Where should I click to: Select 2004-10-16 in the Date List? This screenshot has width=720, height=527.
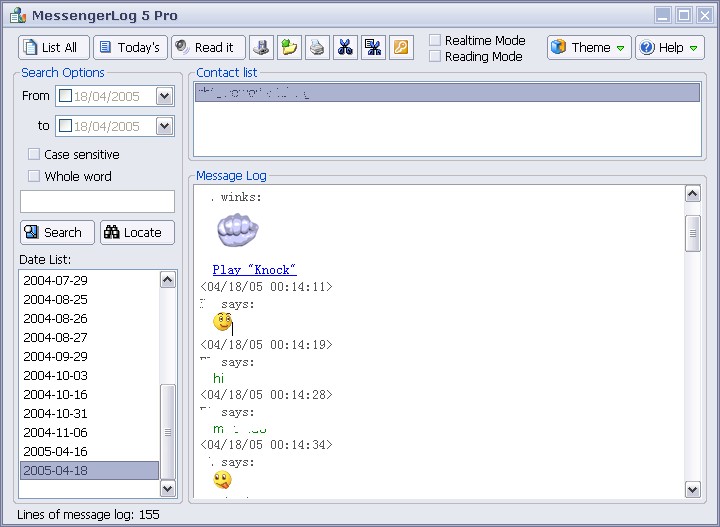[55, 394]
